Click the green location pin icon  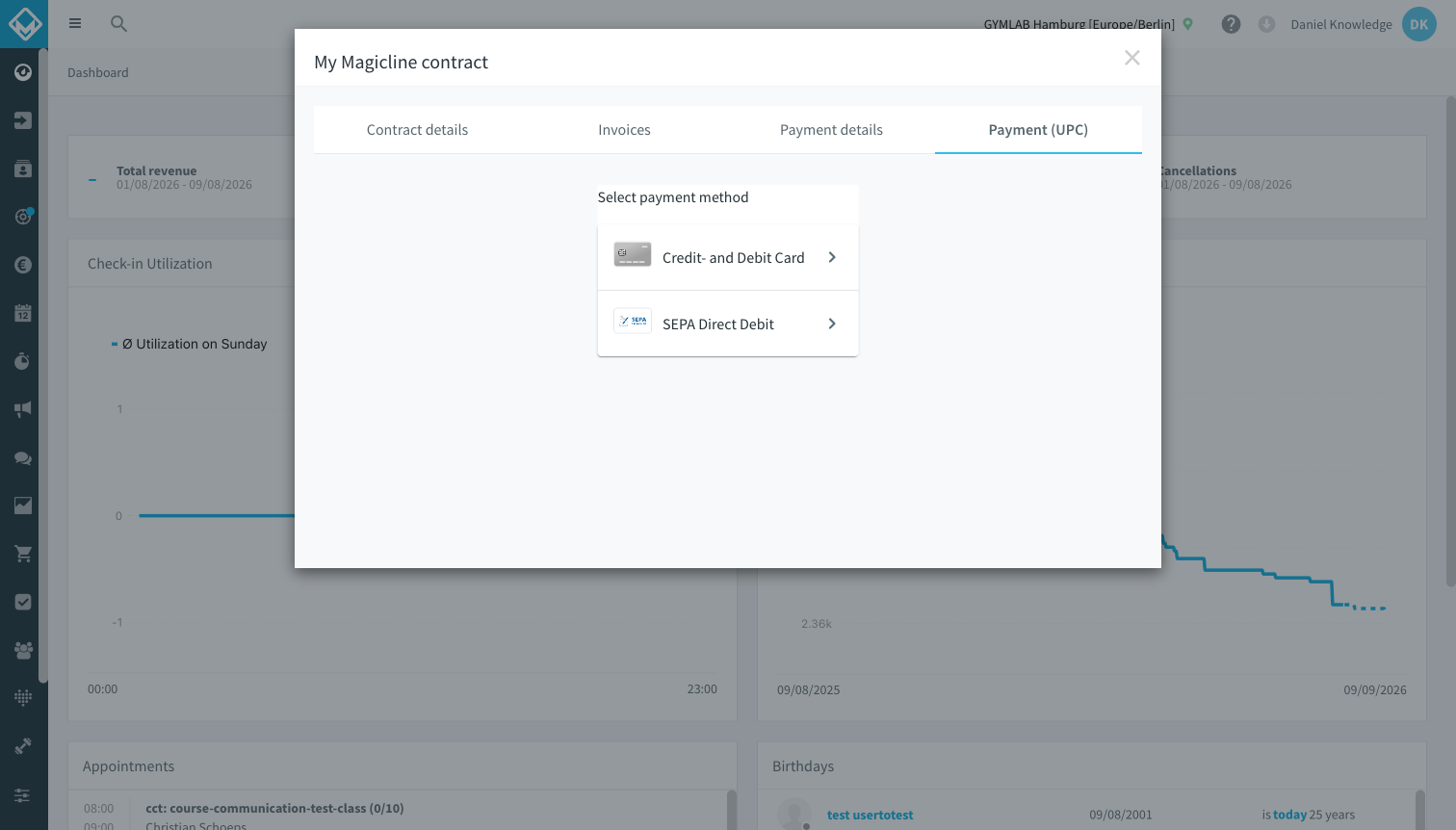point(1188,24)
